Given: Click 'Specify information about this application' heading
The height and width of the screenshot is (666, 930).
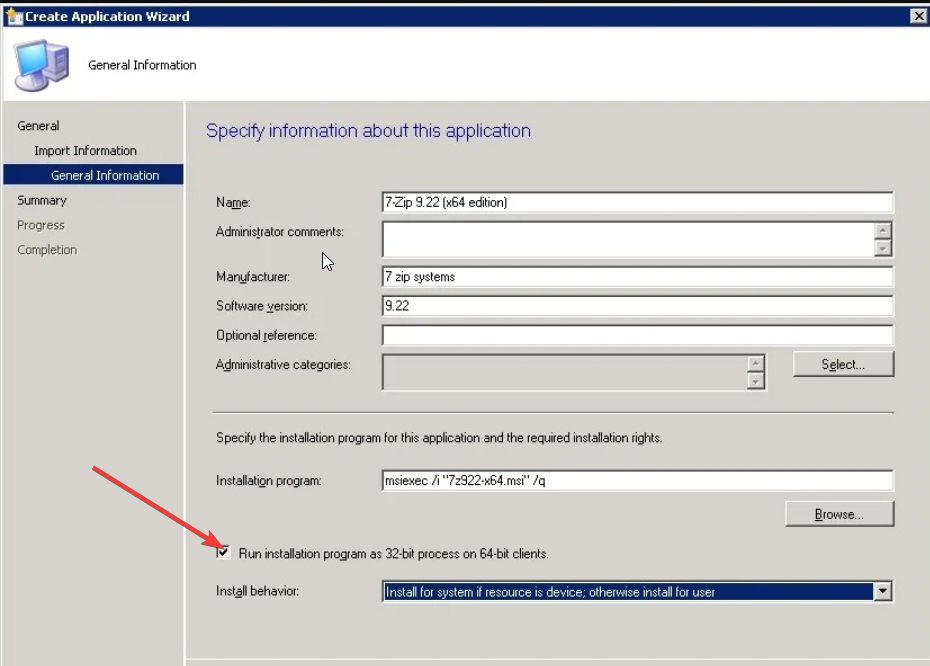Looking at the screenshot, I should [x=368, y=131].
